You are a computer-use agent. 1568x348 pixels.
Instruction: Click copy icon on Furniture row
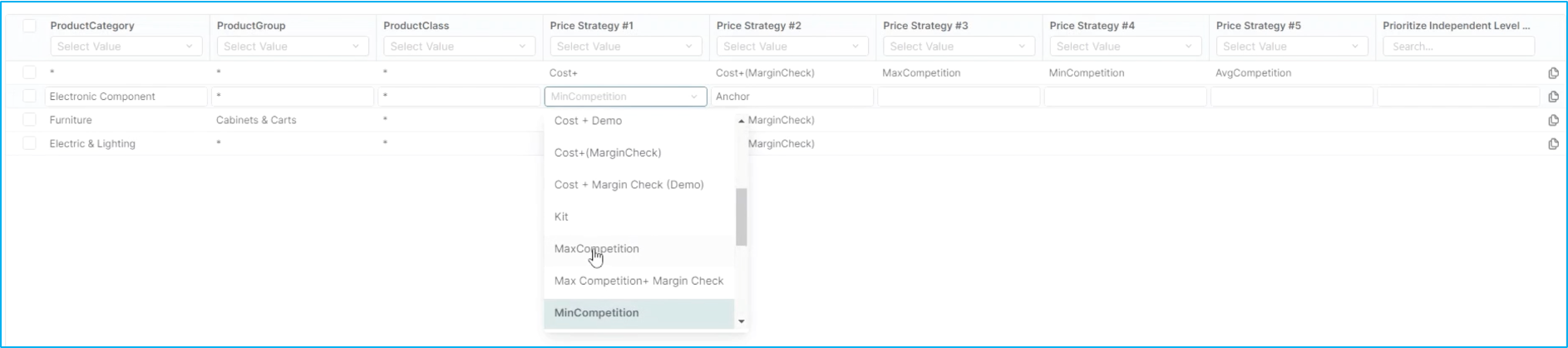(x=1553, y=120)
